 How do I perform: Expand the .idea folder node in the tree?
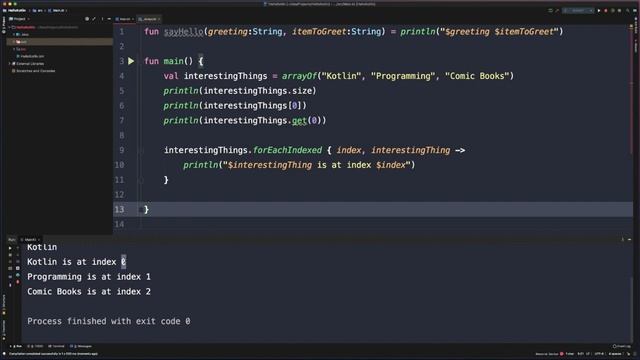point(14,35)
